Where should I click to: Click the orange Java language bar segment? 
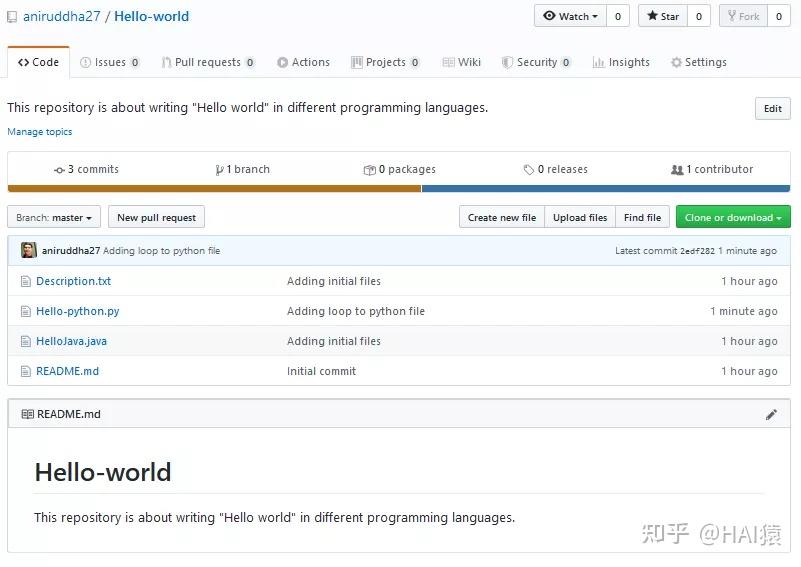point(214,188)
